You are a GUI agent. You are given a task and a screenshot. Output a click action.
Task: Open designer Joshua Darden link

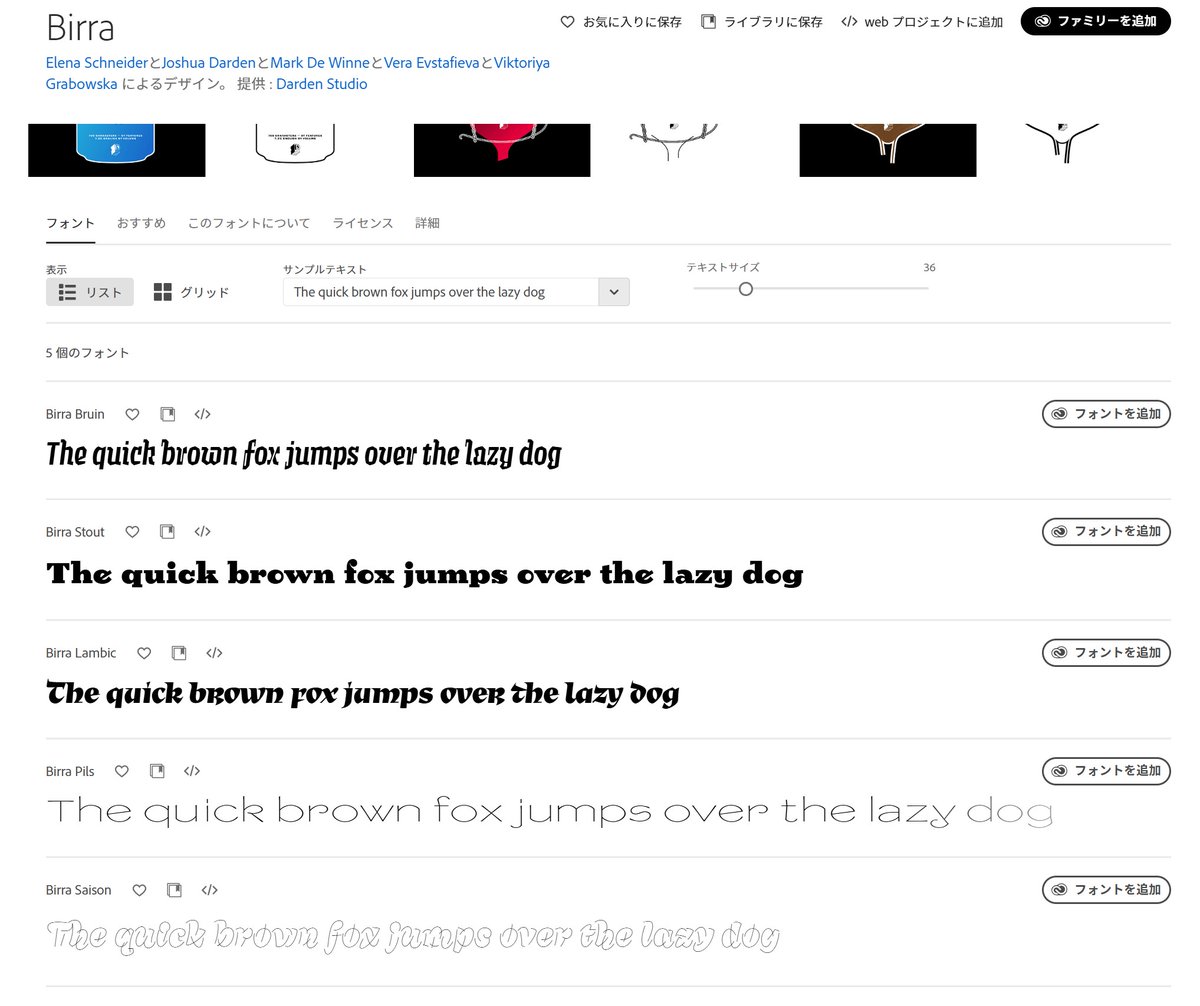(209, 62)
